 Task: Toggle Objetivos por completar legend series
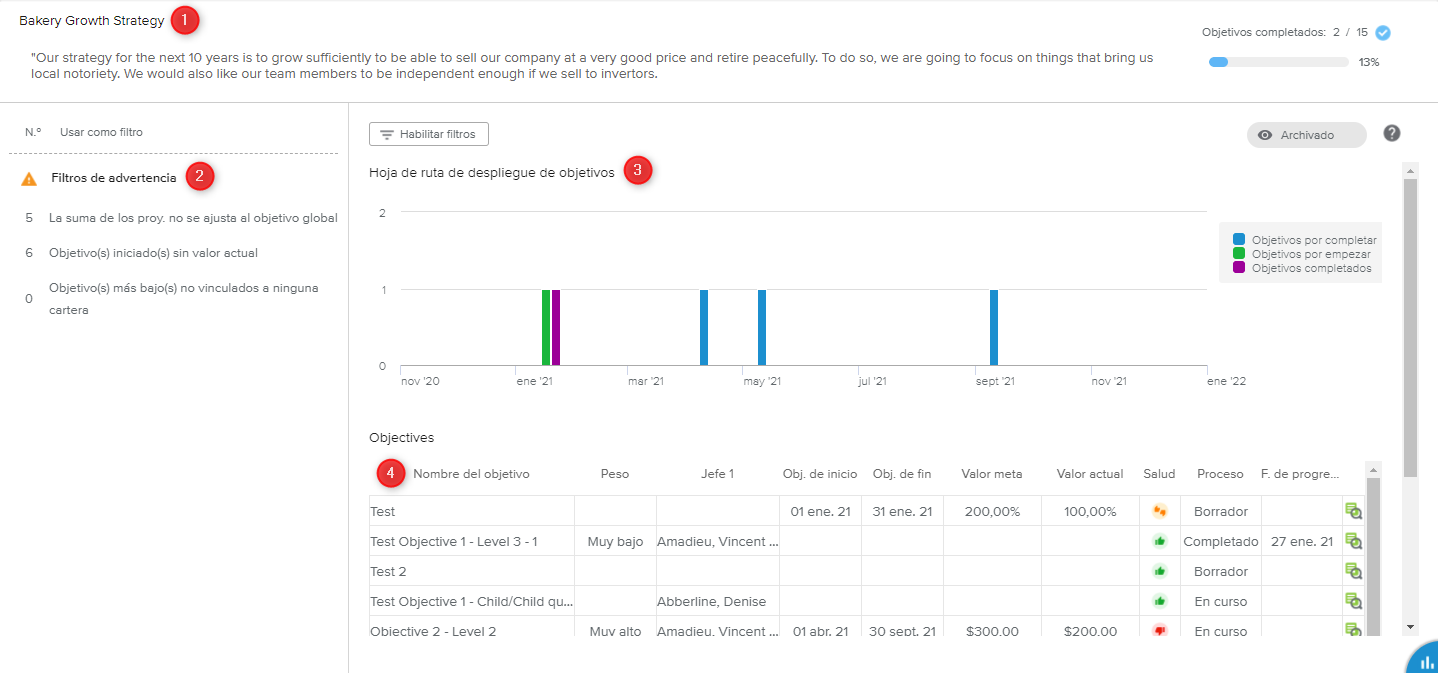[x=1304, y=240]
